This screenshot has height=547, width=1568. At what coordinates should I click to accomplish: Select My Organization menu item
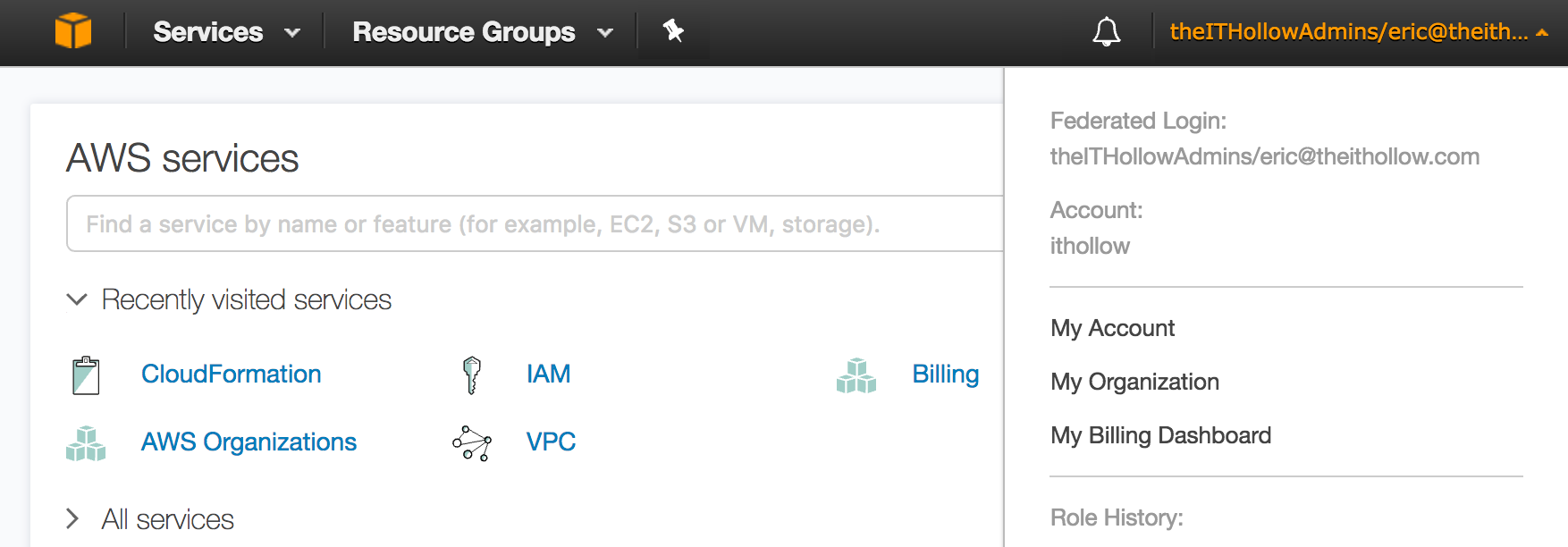click(1134, 382)
